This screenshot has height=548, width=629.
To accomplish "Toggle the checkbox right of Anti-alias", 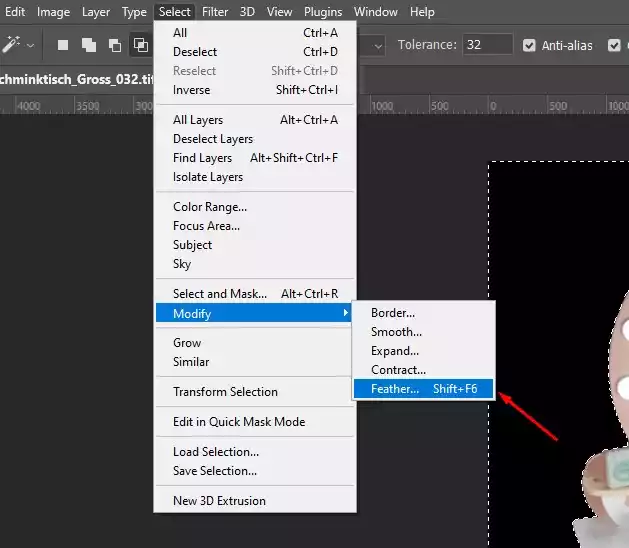I will pyautogui.click(x=615, y=45).
